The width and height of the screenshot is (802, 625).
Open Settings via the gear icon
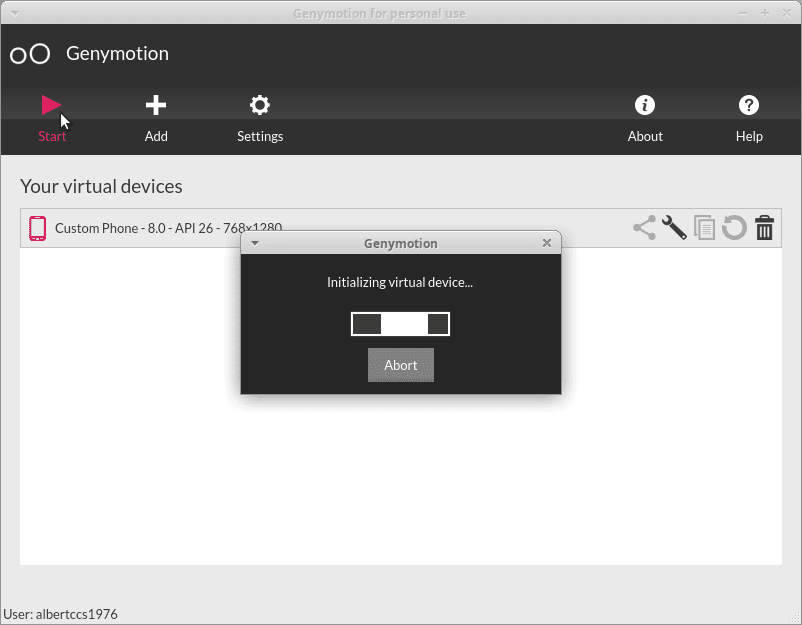[x=260, y=105]
